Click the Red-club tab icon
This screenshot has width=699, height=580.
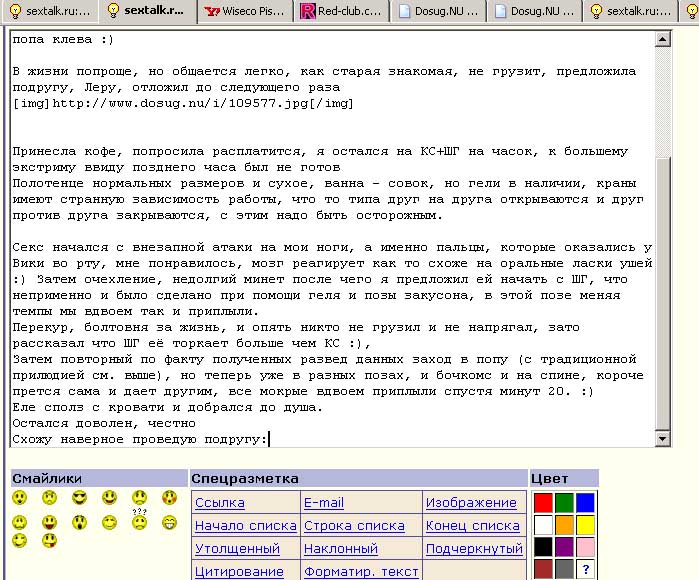pyautogui.click(x=307, y=12)
